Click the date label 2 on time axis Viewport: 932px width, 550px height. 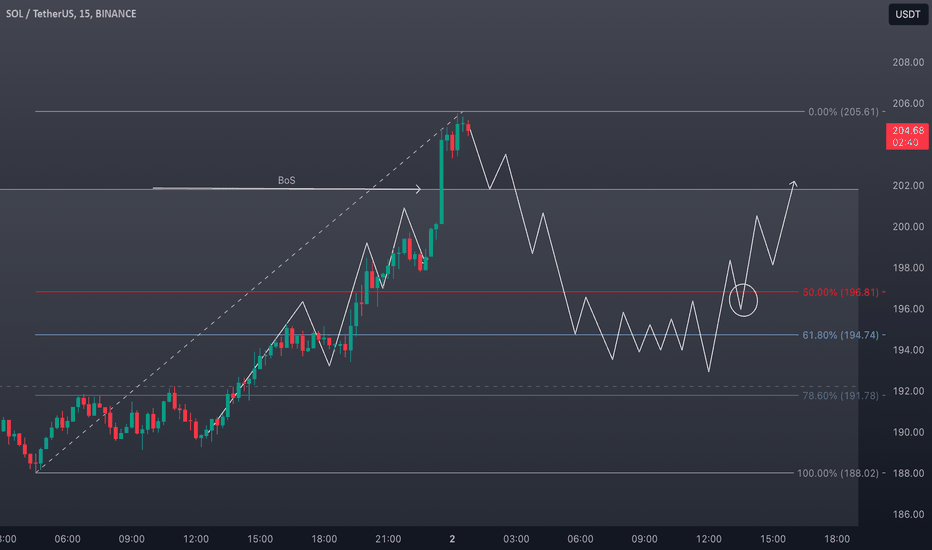(x=452, y=539)
